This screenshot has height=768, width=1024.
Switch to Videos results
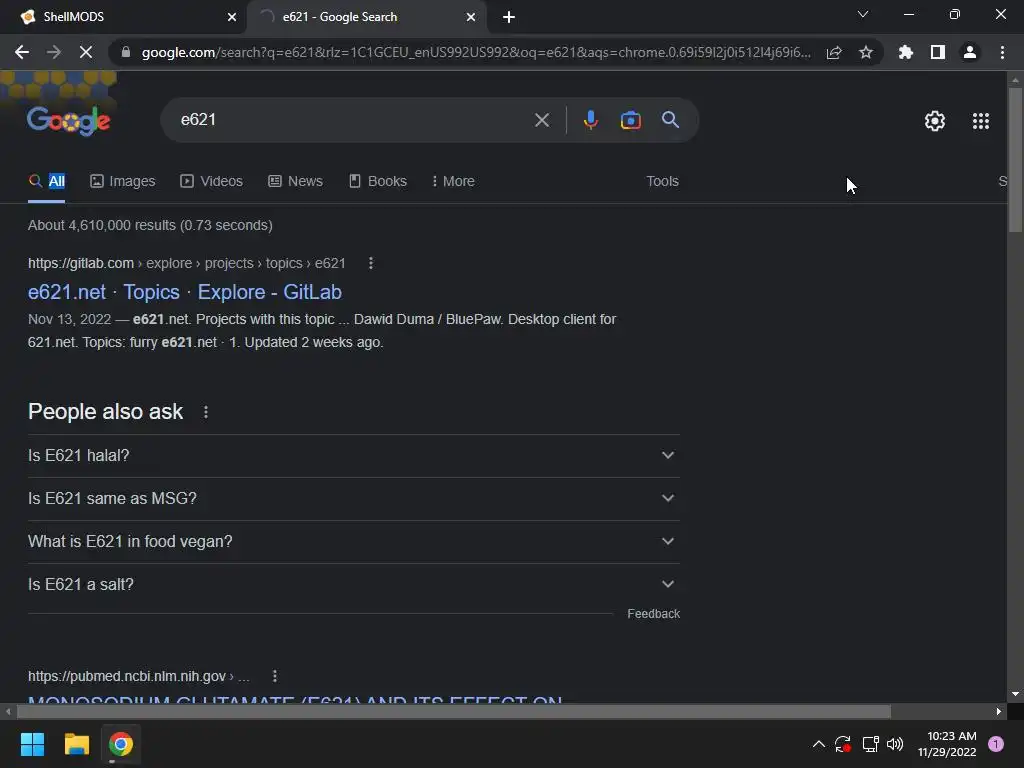click(x=212, y=182)
